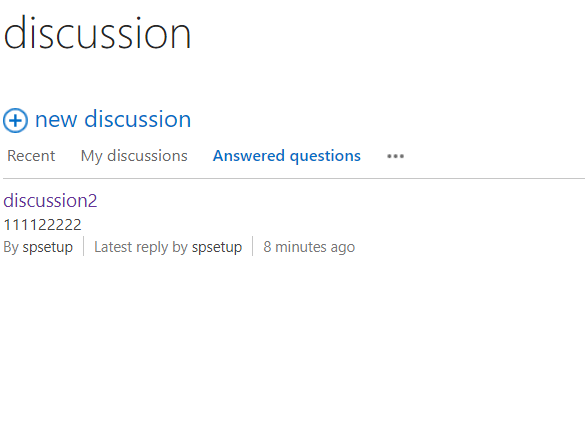Open author spsetup after "By"

tap(48, 247)
